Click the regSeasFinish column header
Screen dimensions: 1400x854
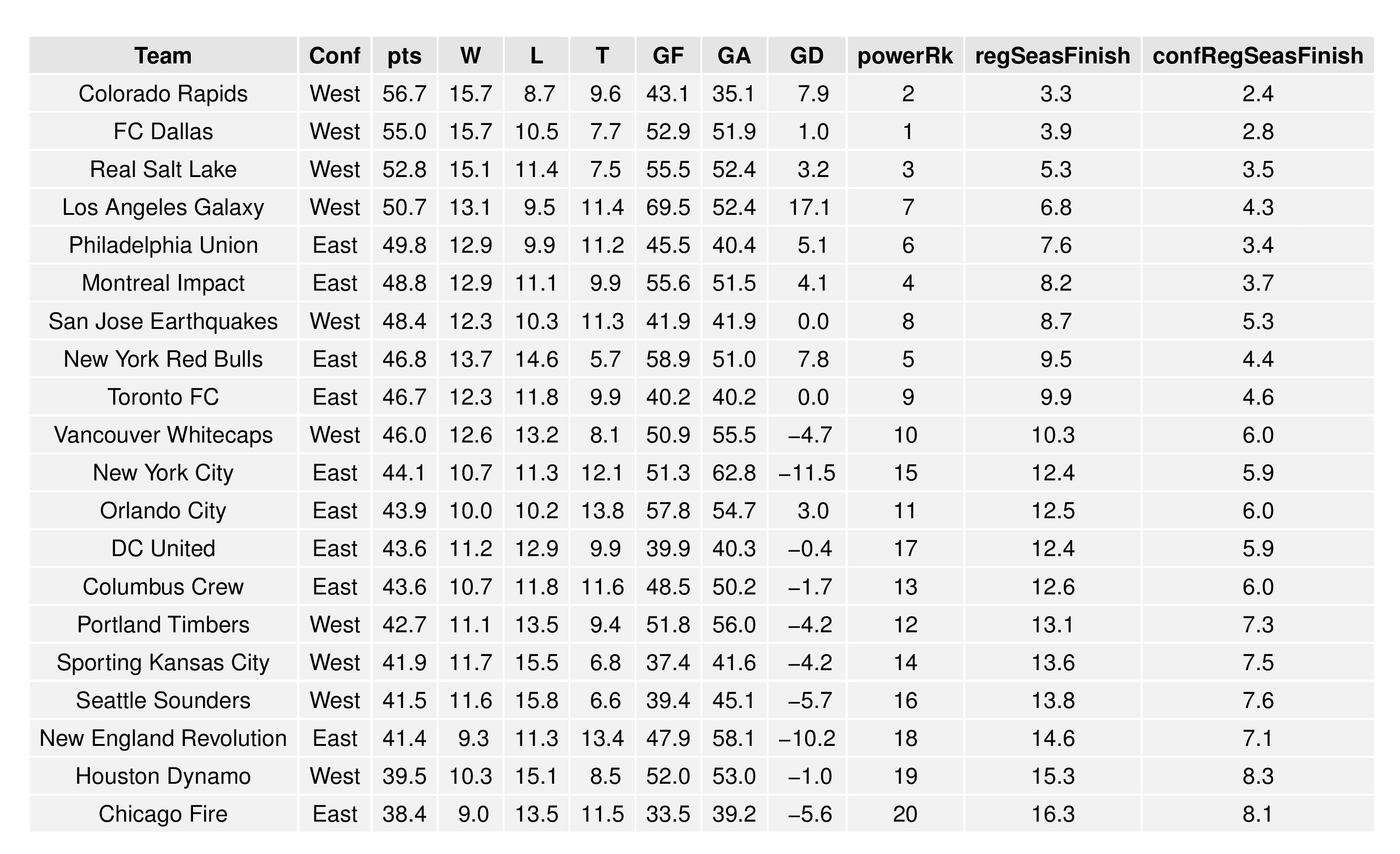(1052, 56)
